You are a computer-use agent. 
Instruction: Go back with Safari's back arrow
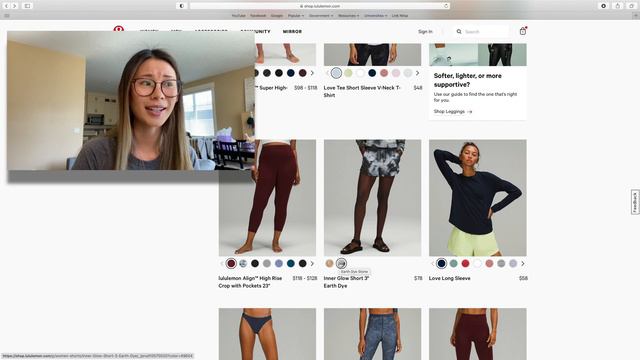[x=7, y=6]
